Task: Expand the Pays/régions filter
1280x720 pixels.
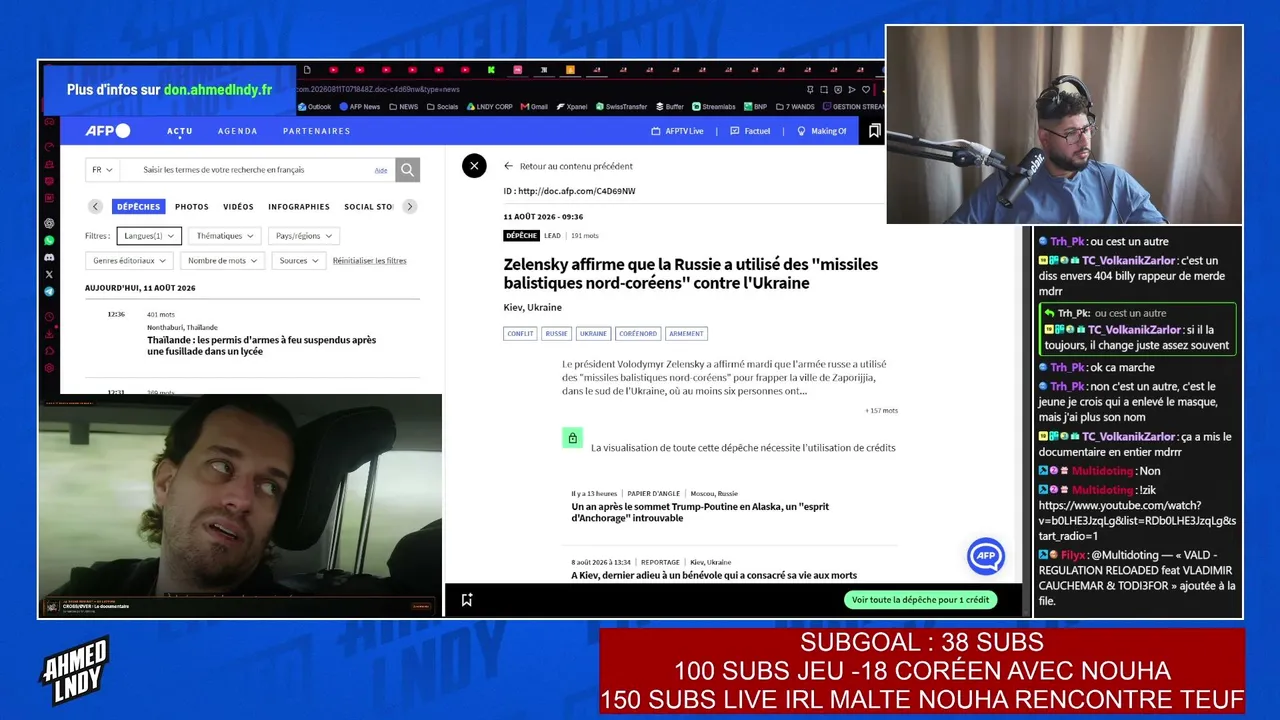Action: coord(304,236)
